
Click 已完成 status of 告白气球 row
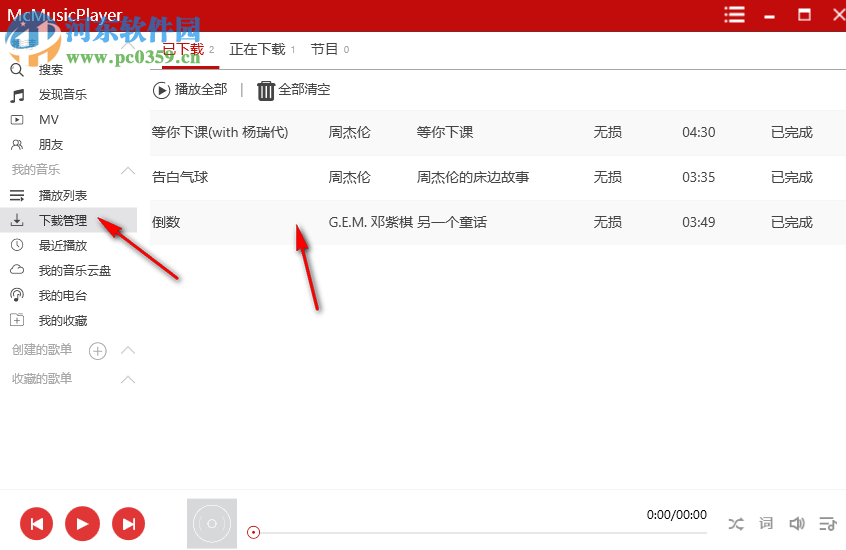coord(792,177)
